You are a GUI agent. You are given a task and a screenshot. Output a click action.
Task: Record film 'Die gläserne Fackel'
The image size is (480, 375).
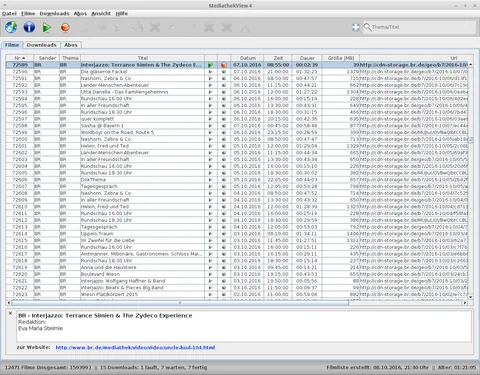[224, 72]
